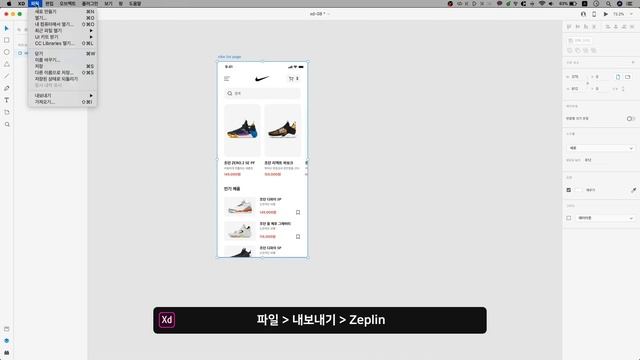Choose 가져오기... (Import) menu item
Image resolution: width=640 pixels, height=360 pixels.
[62, 102]
